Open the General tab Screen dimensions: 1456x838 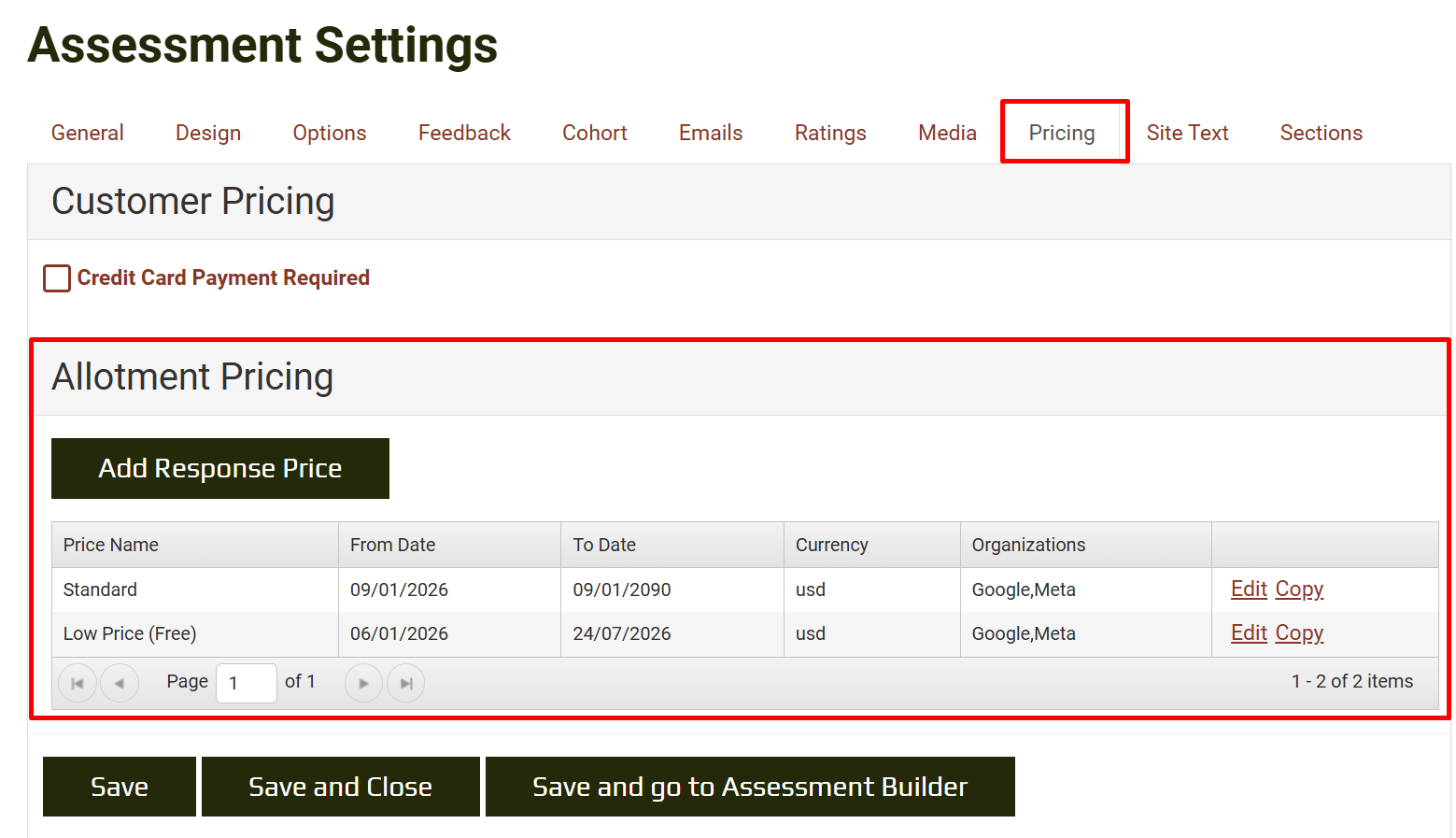coord(88,133)
